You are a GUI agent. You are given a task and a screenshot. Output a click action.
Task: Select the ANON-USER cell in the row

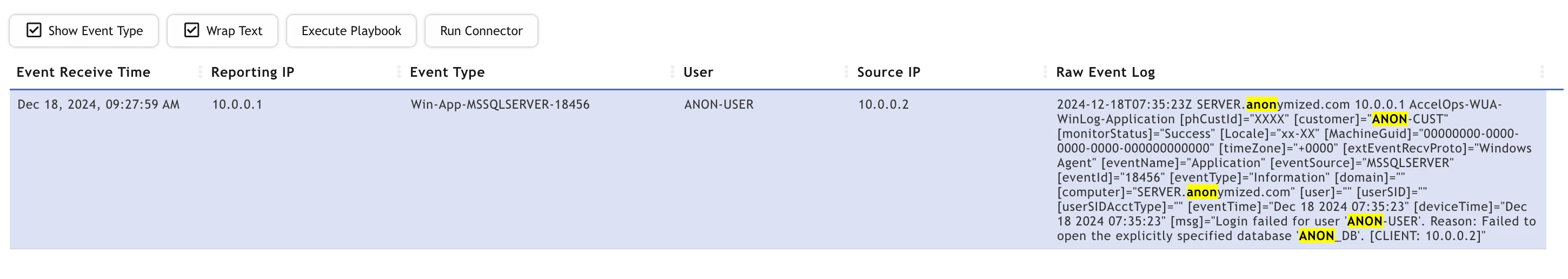[x=719, y=105]
